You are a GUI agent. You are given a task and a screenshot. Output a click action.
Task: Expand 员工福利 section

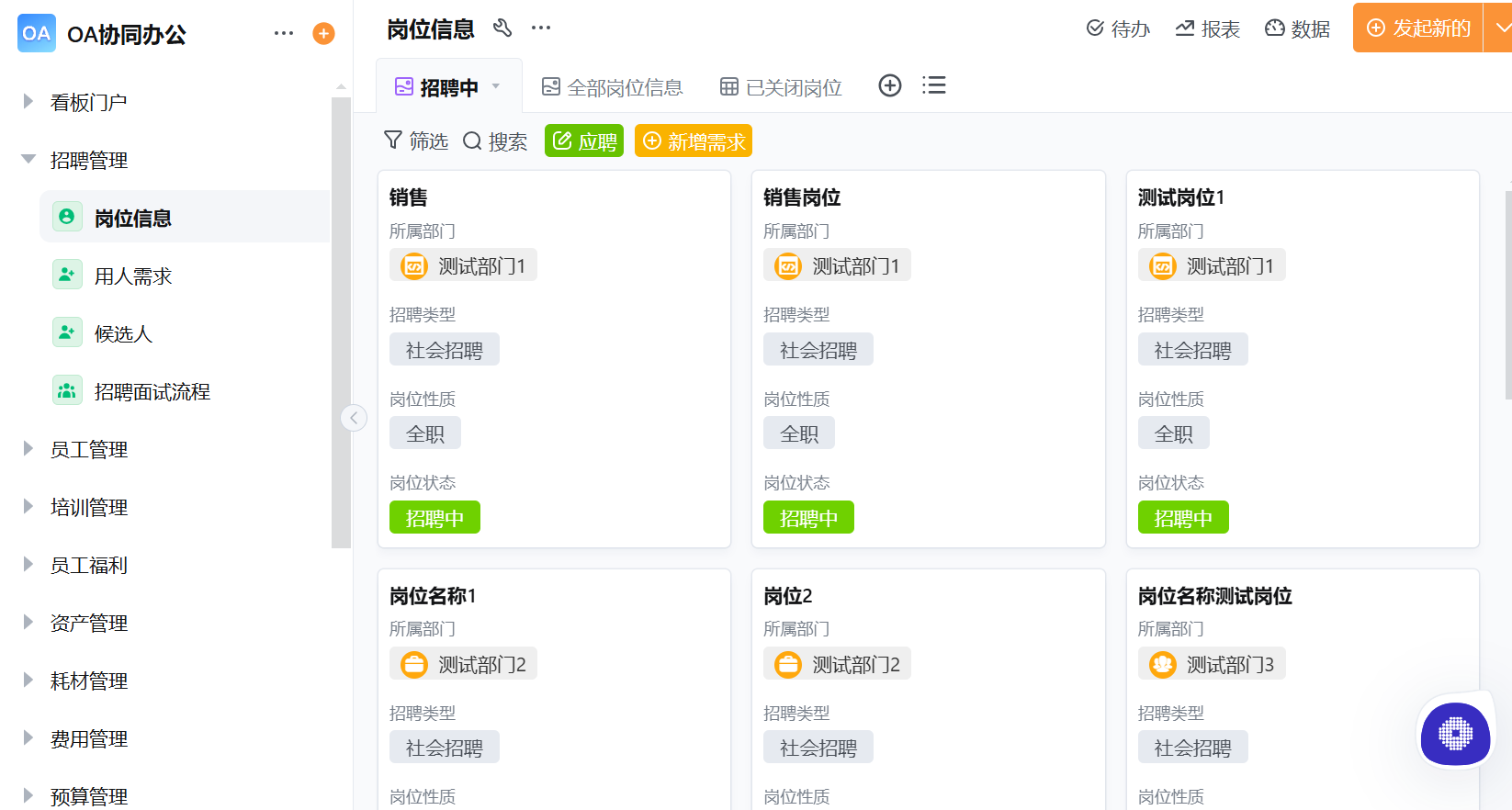click(x=28, y=565)
